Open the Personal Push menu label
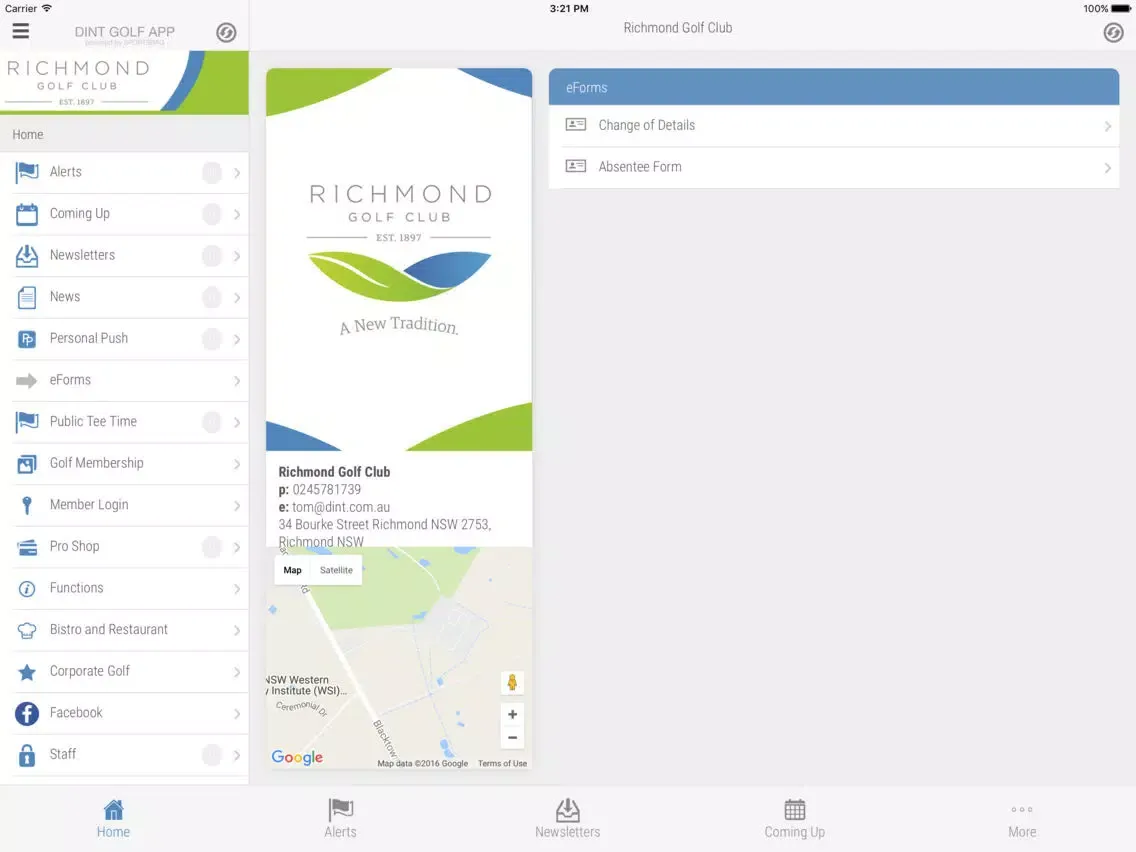This screenshot has height=852, width=1136. [x=88, y=338]
